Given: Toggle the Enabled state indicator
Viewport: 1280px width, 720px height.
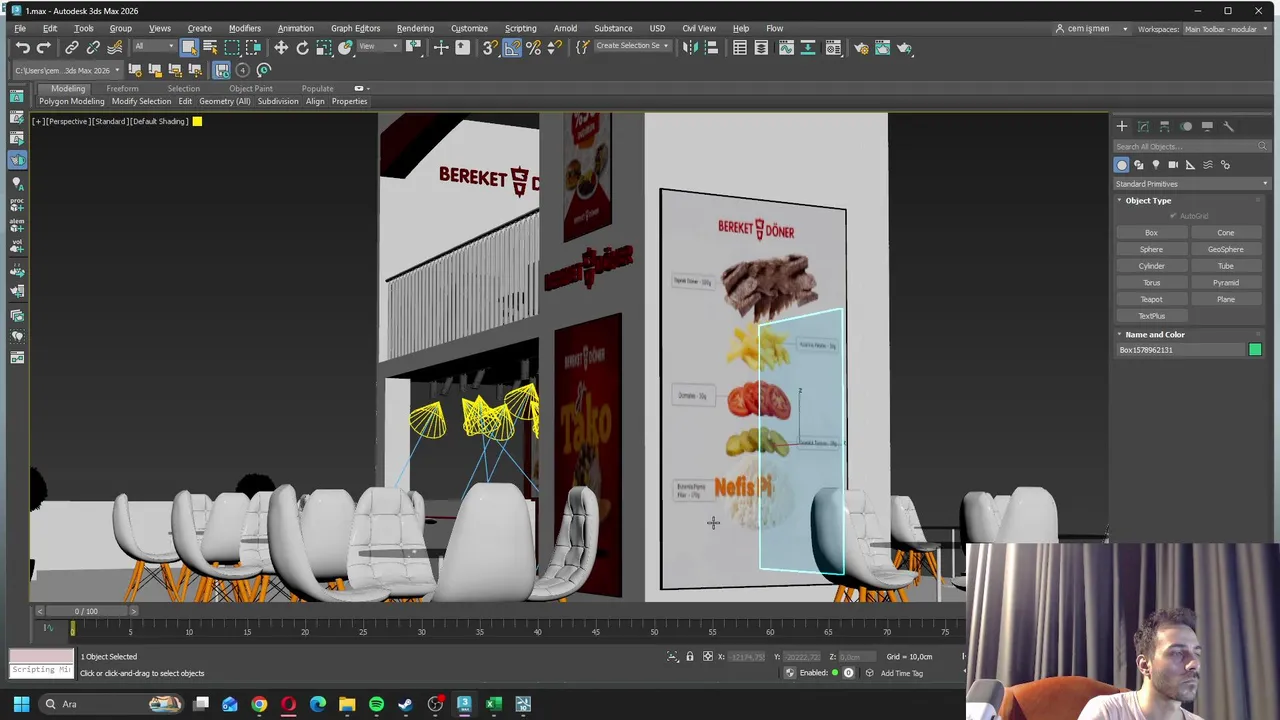Looking at the screenshot, I should coord(835,673).
